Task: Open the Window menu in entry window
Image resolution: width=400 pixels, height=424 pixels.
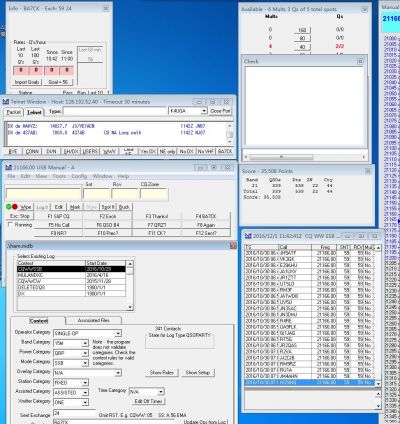Action: 102,176
